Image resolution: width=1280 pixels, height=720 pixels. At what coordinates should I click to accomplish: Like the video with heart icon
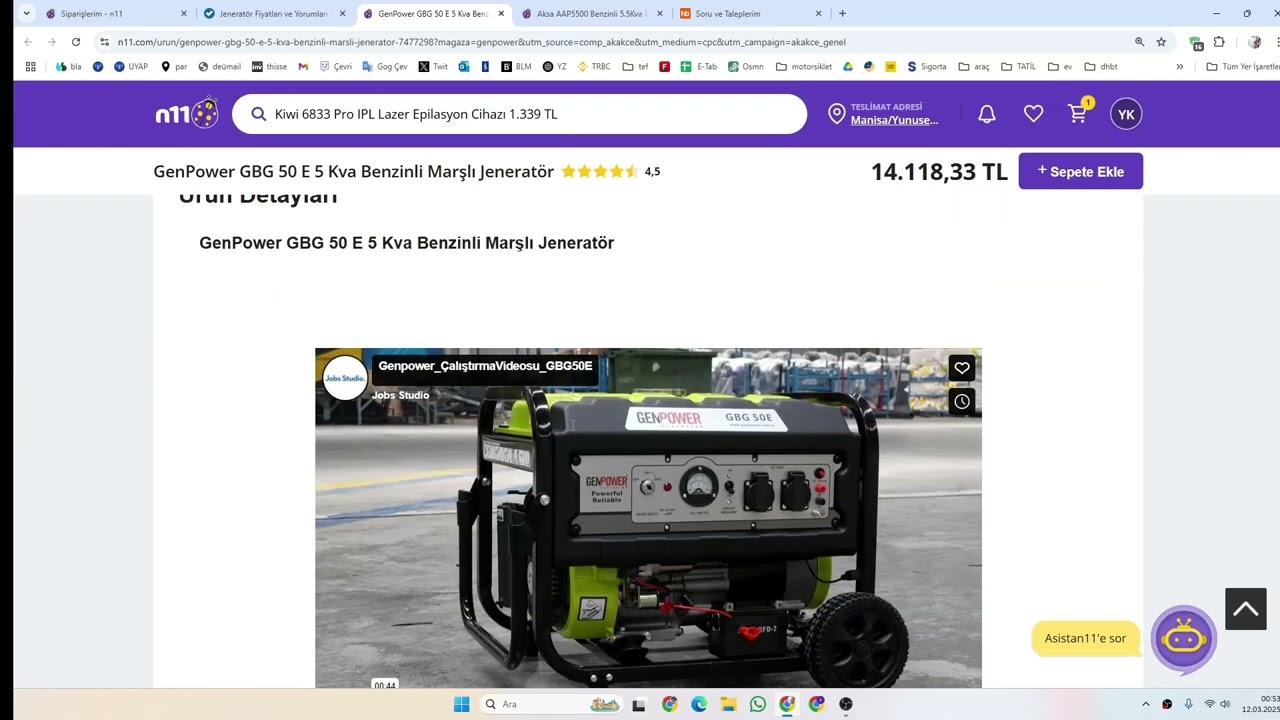tap(962, 368)
